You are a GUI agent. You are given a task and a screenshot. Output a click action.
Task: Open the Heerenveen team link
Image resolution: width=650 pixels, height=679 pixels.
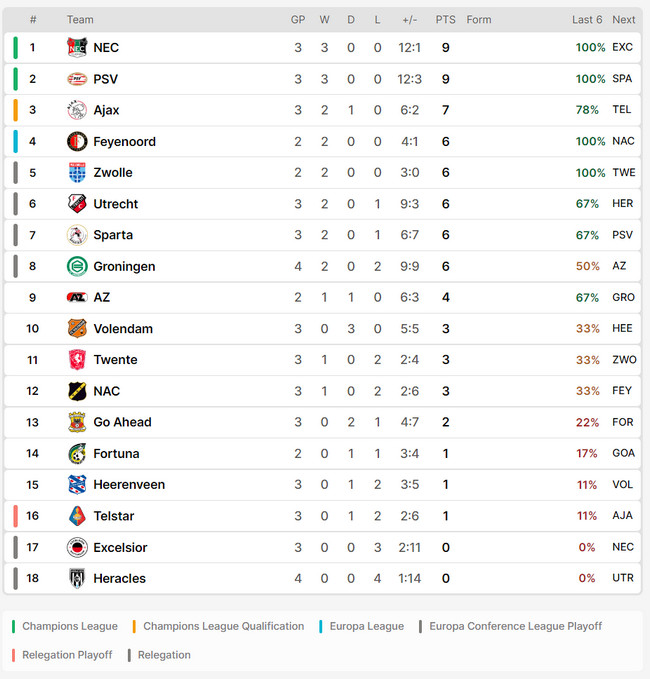coord(129,485)
